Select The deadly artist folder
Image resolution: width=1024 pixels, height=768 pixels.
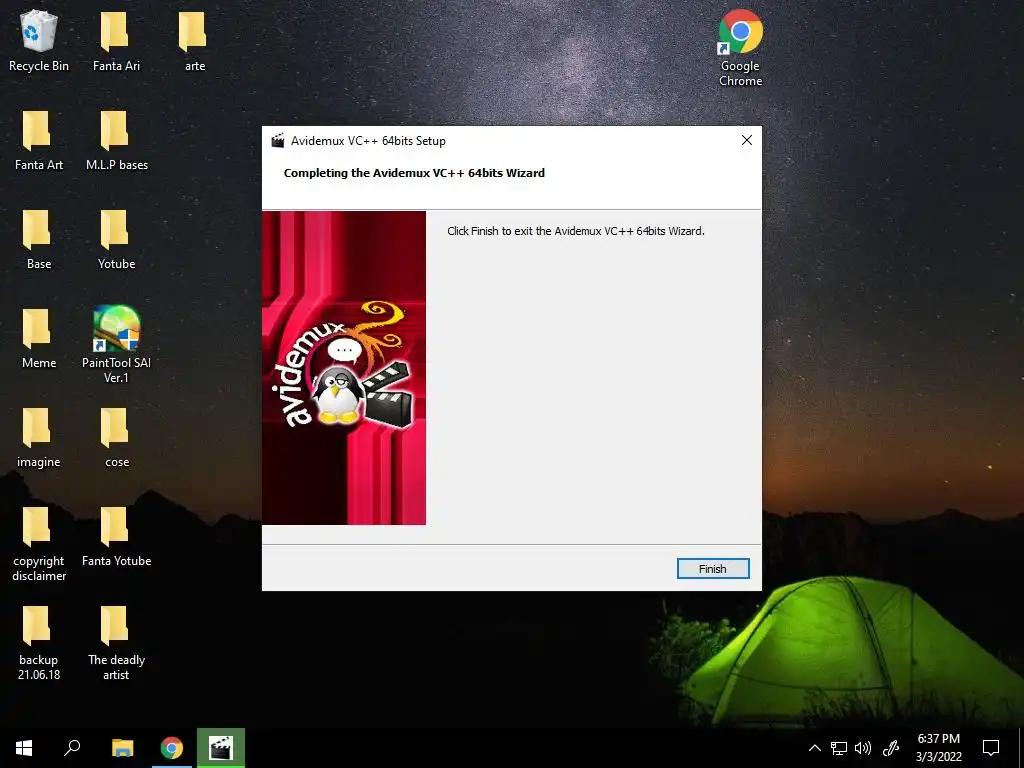tap(116, 643)
